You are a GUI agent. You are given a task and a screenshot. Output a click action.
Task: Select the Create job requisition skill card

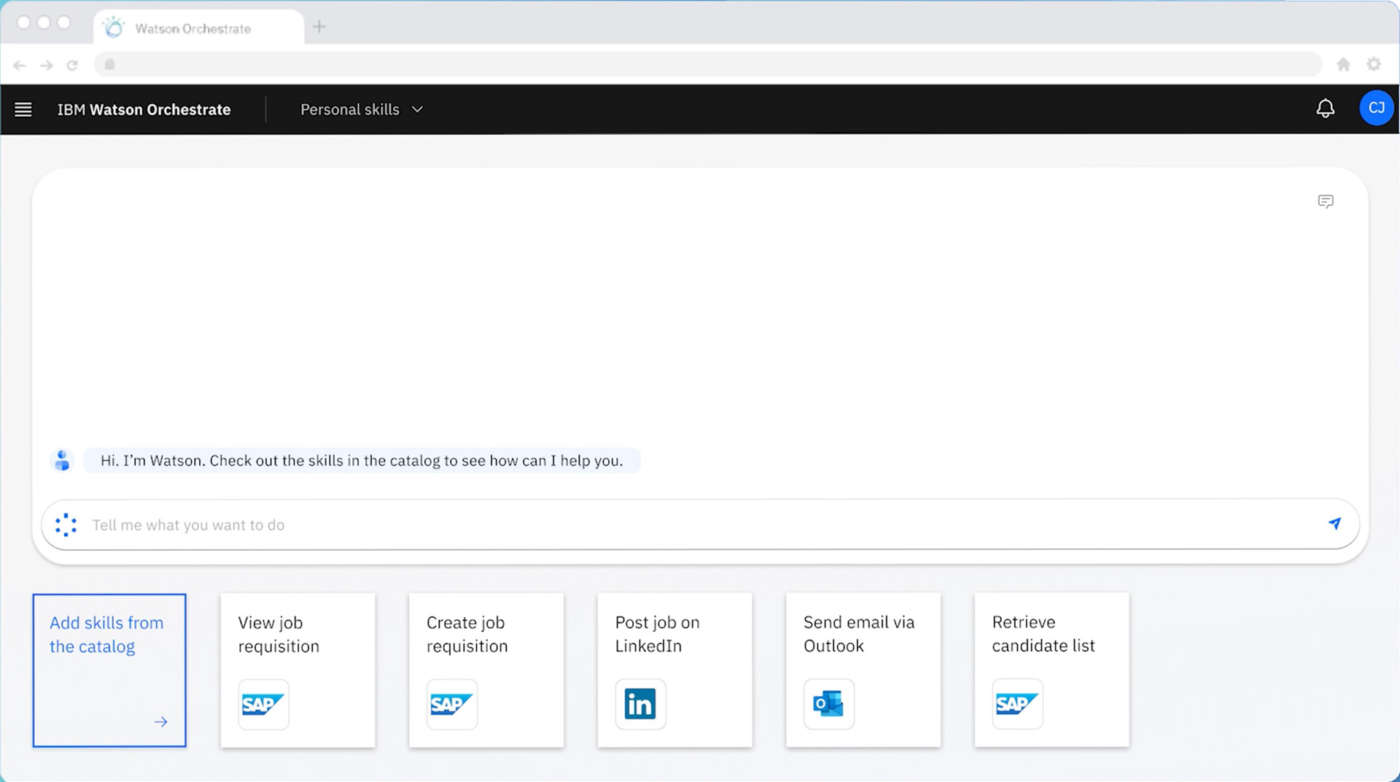point(486,669)
